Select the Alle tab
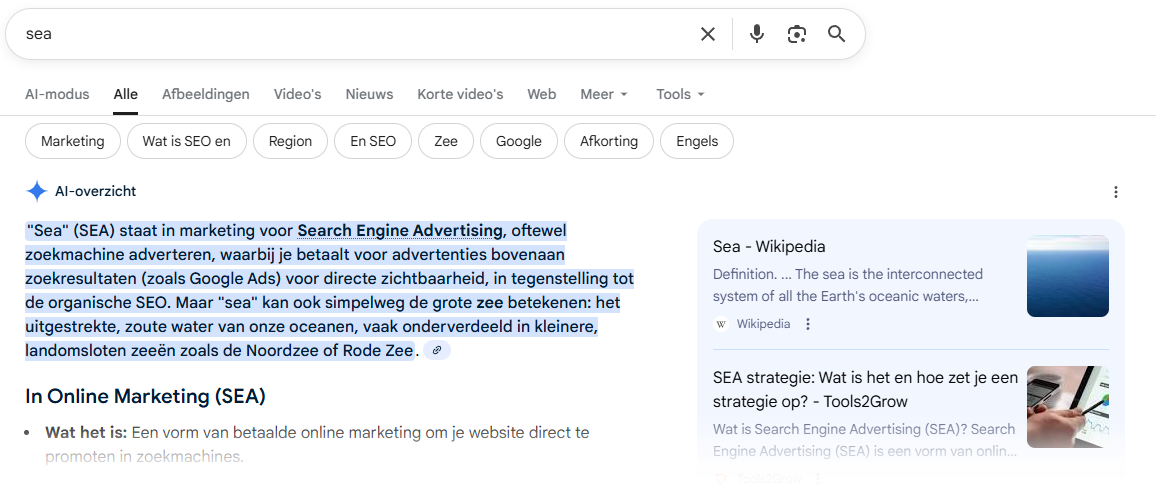1156x485 pixels. (125, 94)
